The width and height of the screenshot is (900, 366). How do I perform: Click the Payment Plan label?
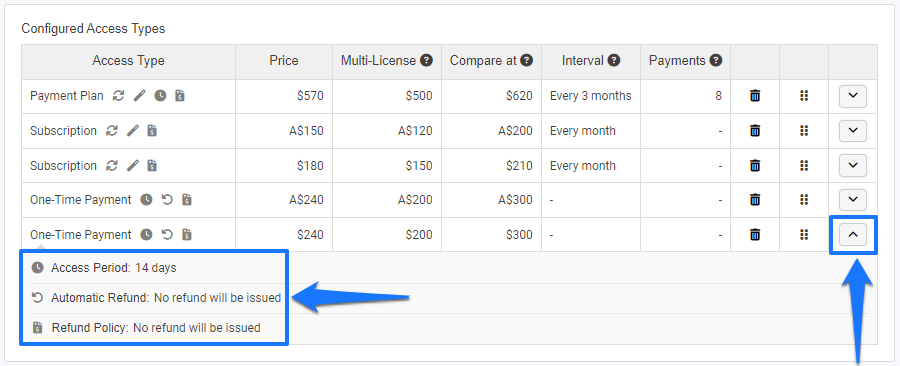click(x=67, y=96)
